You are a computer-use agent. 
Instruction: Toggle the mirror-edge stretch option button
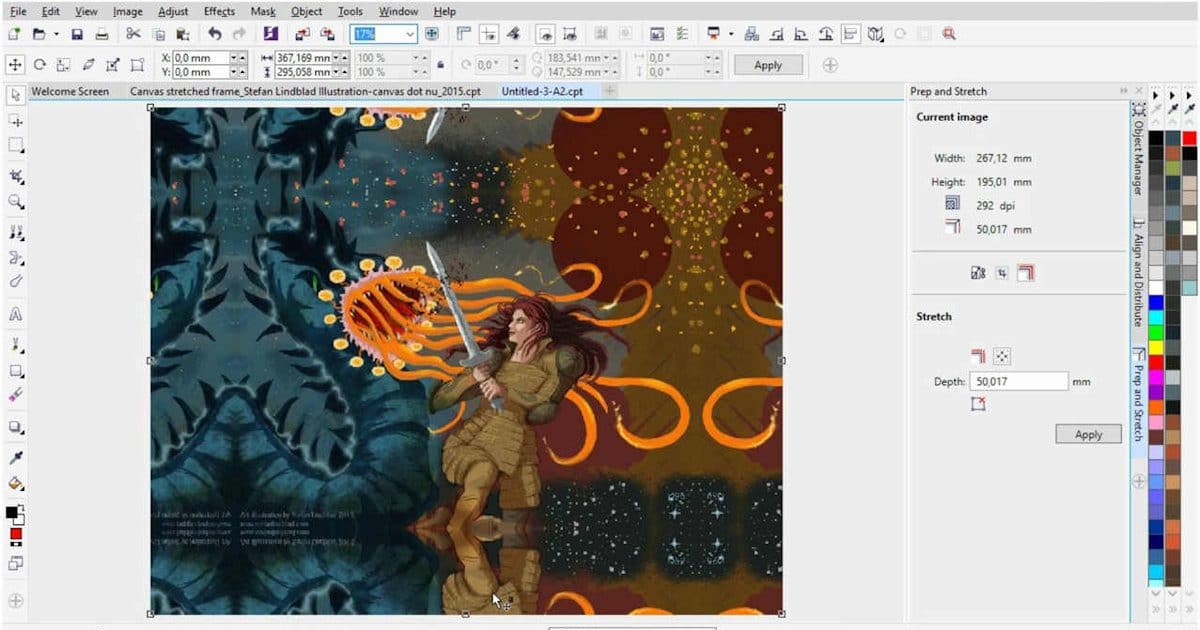coord(979,356)
